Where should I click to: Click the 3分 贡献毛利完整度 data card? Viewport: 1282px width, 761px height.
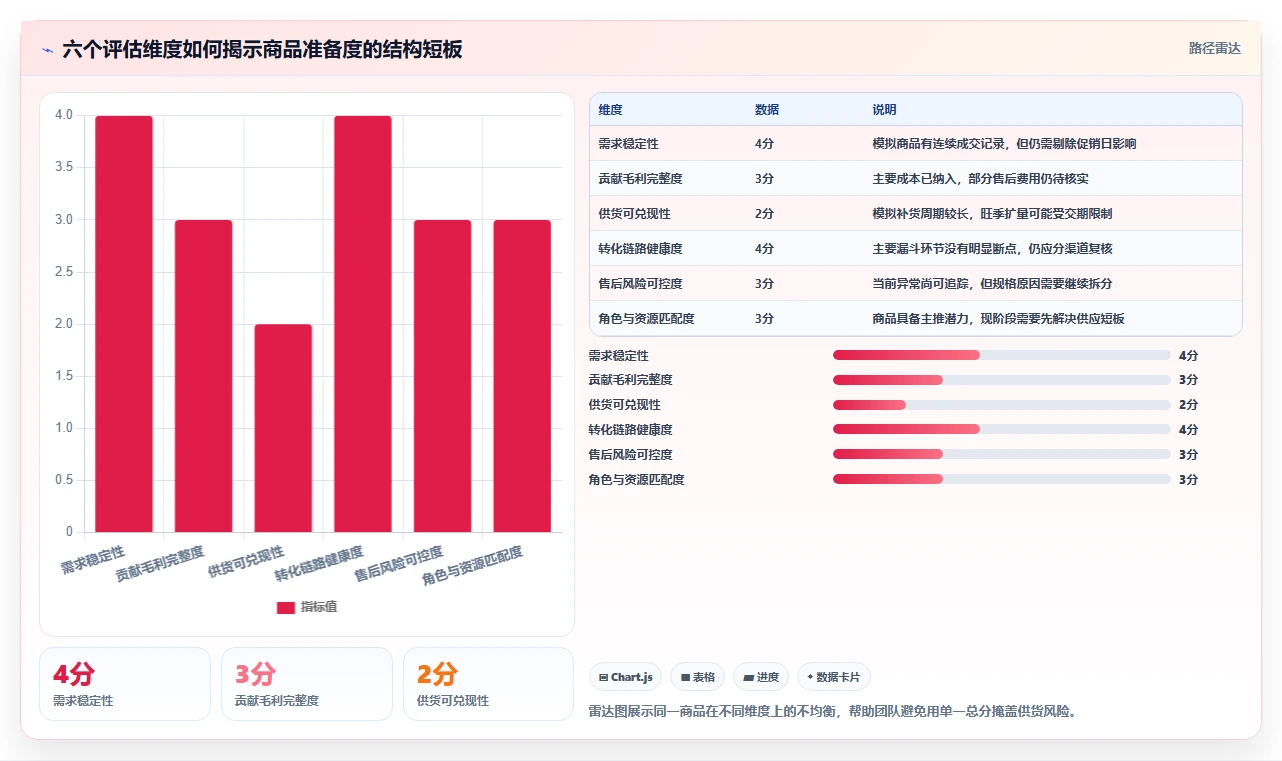point(307,684)
